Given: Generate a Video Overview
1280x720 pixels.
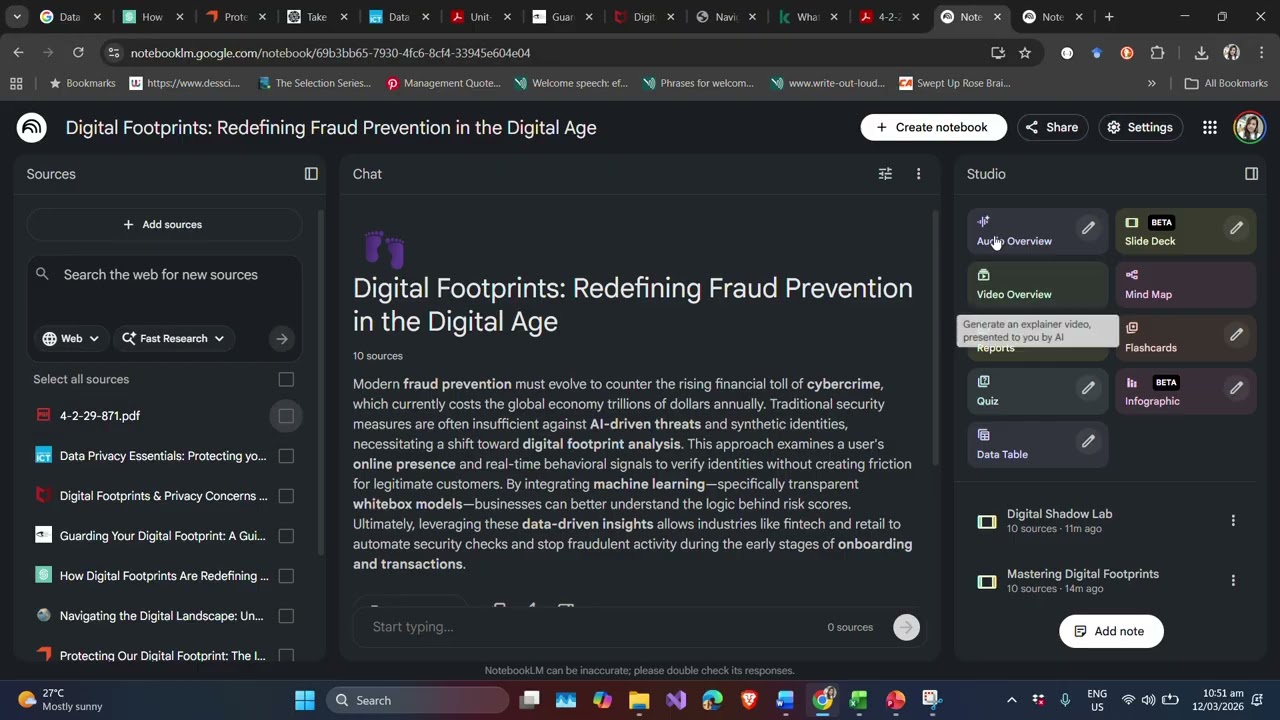Looking at the screenshot, I should (1037, 284).
